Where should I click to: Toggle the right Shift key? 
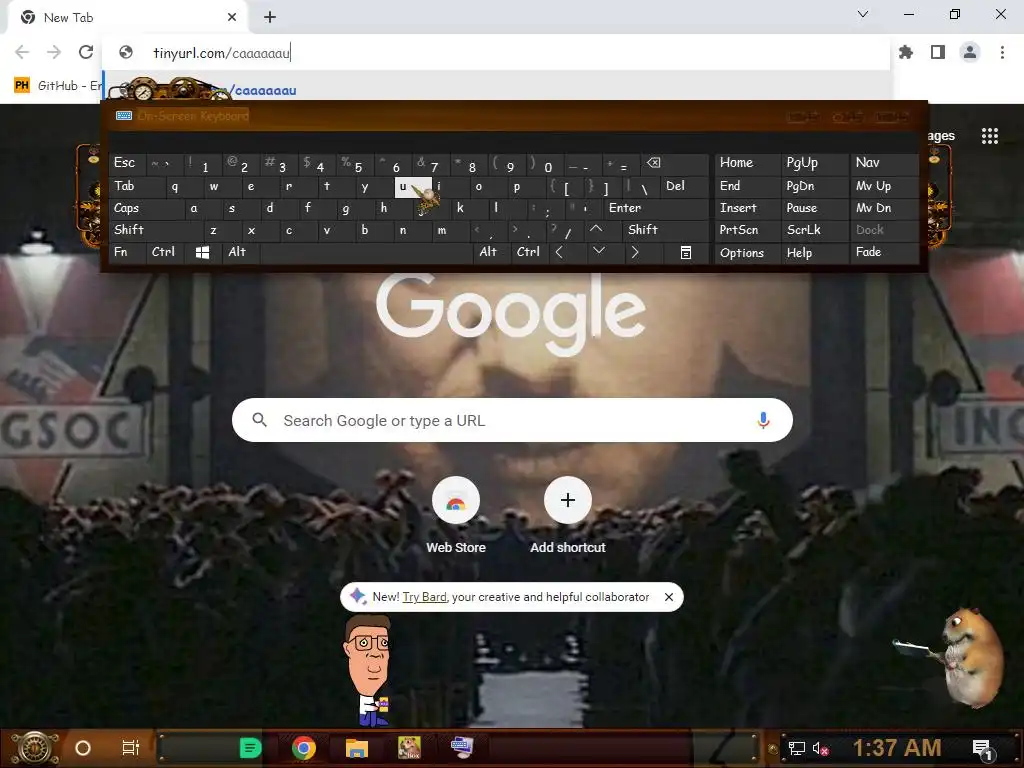click(666, 230)
